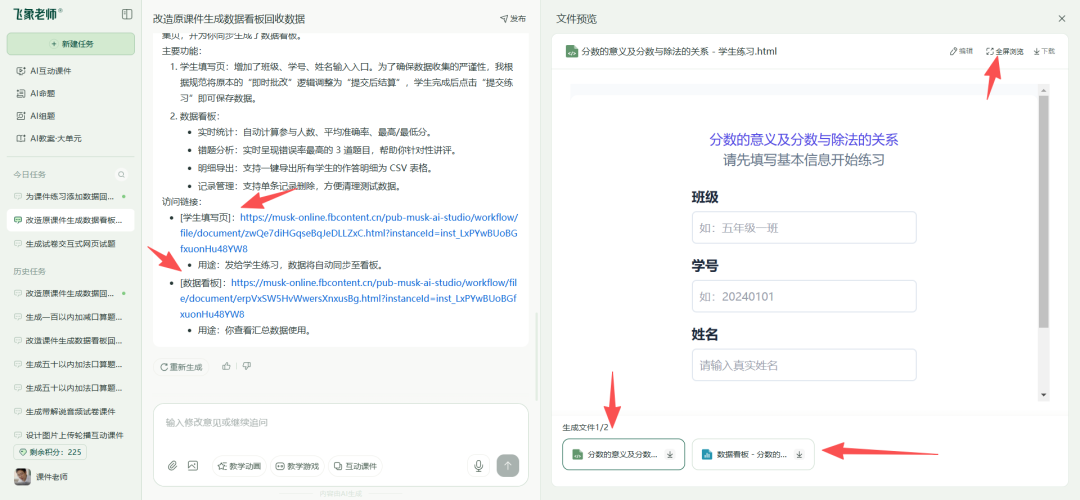Click the microphone voice input icon
The width and height of the screenshot is (1080, 500).
point(478,466)
